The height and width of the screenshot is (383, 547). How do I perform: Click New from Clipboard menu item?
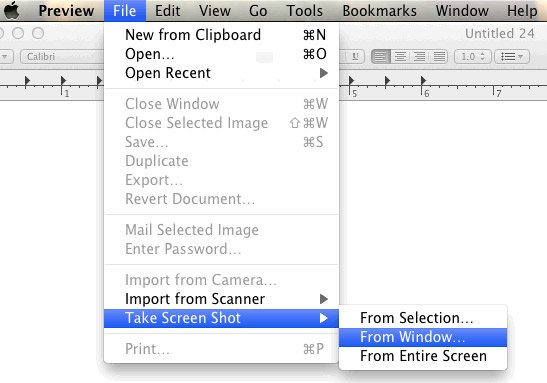click(222, 35)
